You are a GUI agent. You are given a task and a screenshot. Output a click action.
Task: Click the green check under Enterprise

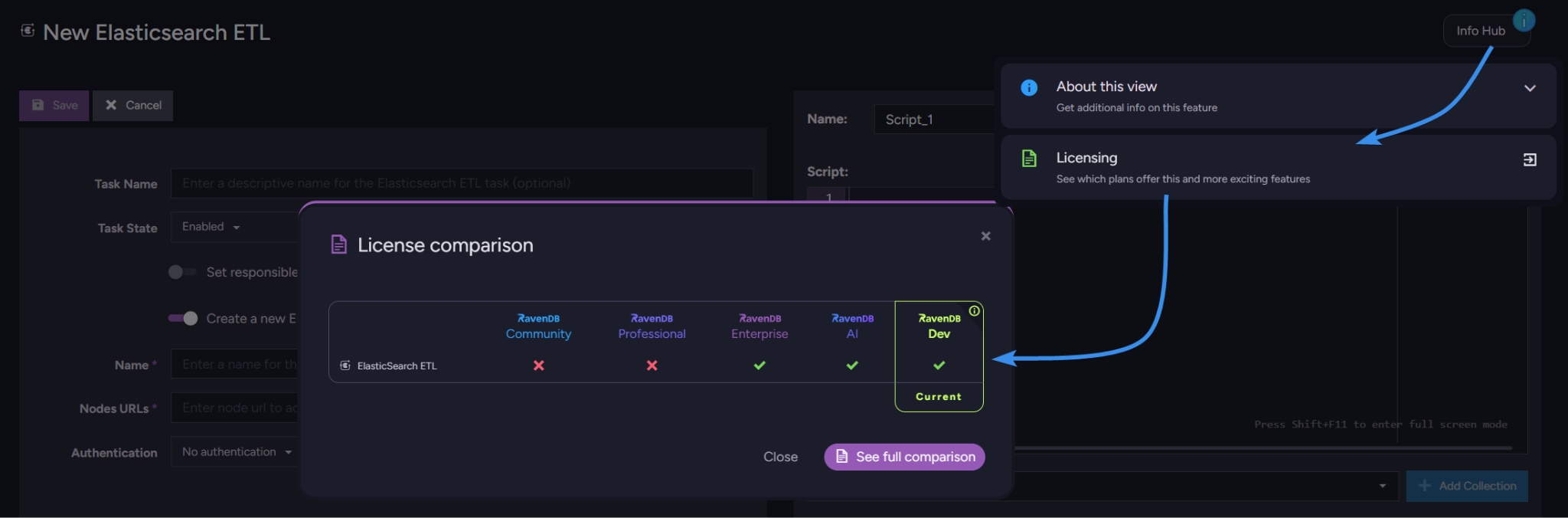pyautogui.click(x=759, y=366)
